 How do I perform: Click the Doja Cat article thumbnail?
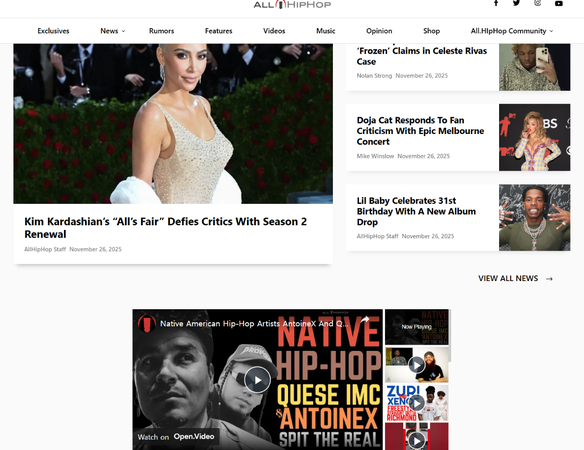(x=534, y=137)
